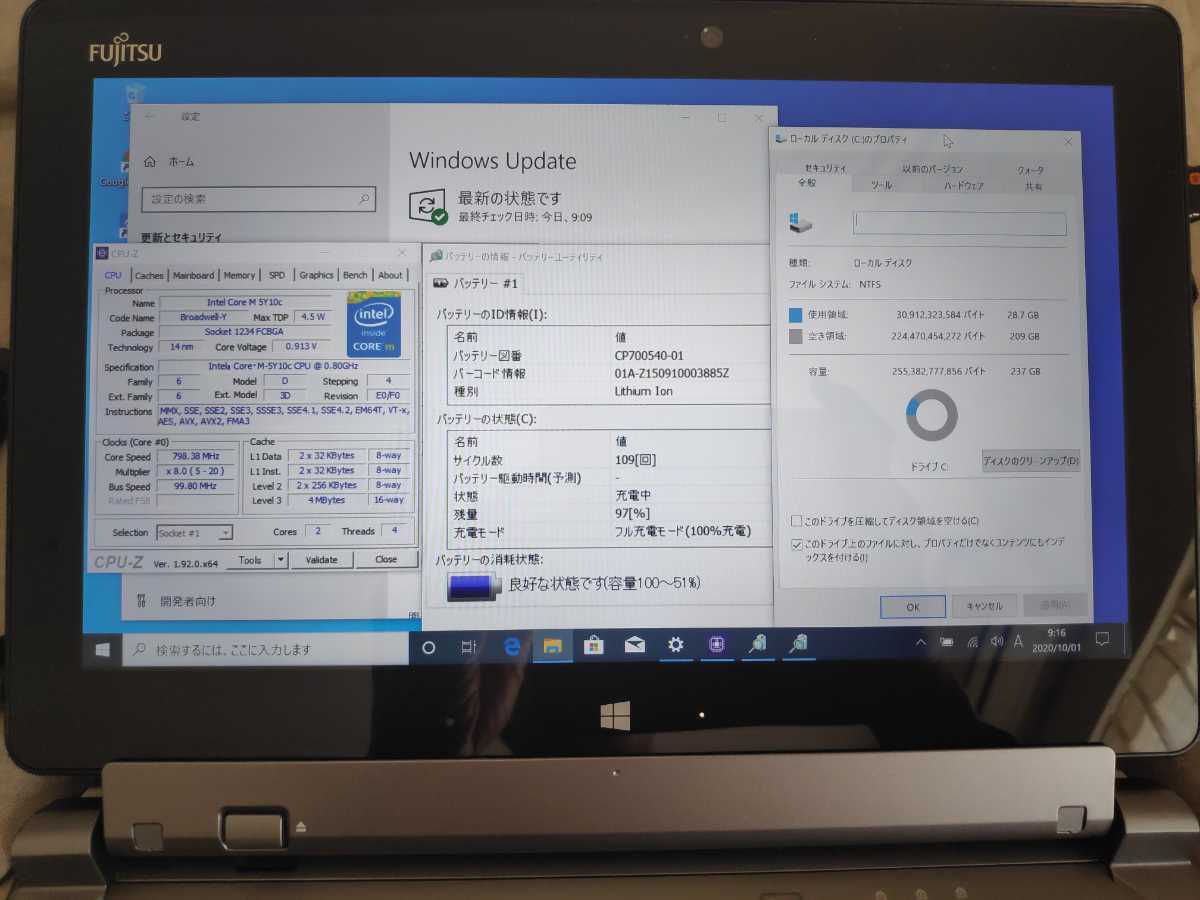Click the 設定の検索 search field
Image resolution: width=1200 pixels, height=900 pixels.
pos(259,198)
